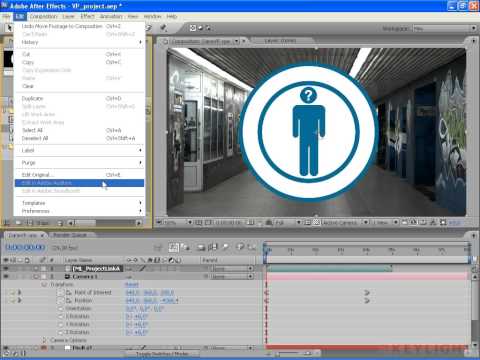Toggle the Orientation stopwatch
The width and height of the screenshot is (480, 360).
coord(61,308)
